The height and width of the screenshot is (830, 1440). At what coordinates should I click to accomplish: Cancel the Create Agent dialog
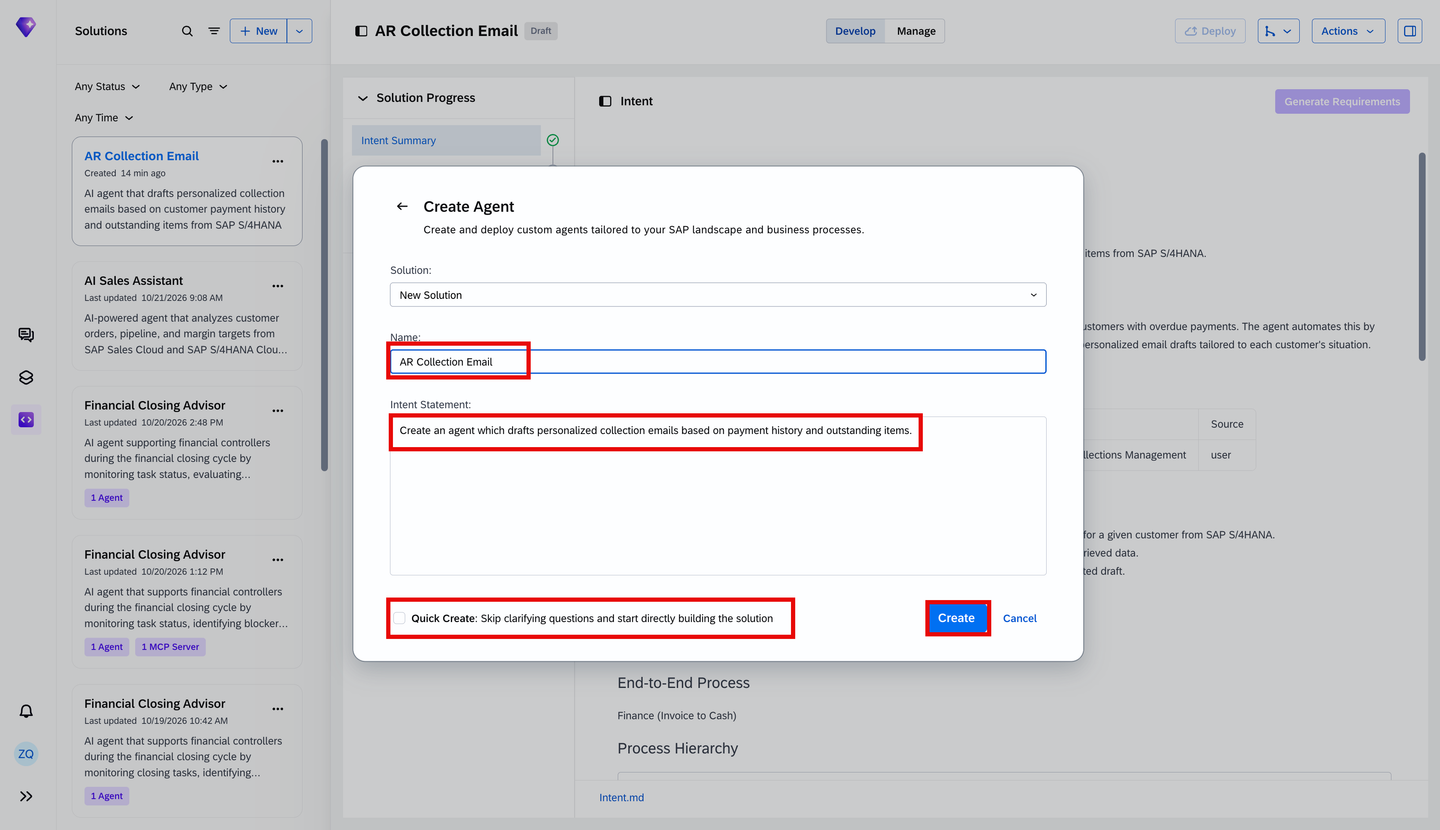pyautogui.click(x=1020, y=618)
